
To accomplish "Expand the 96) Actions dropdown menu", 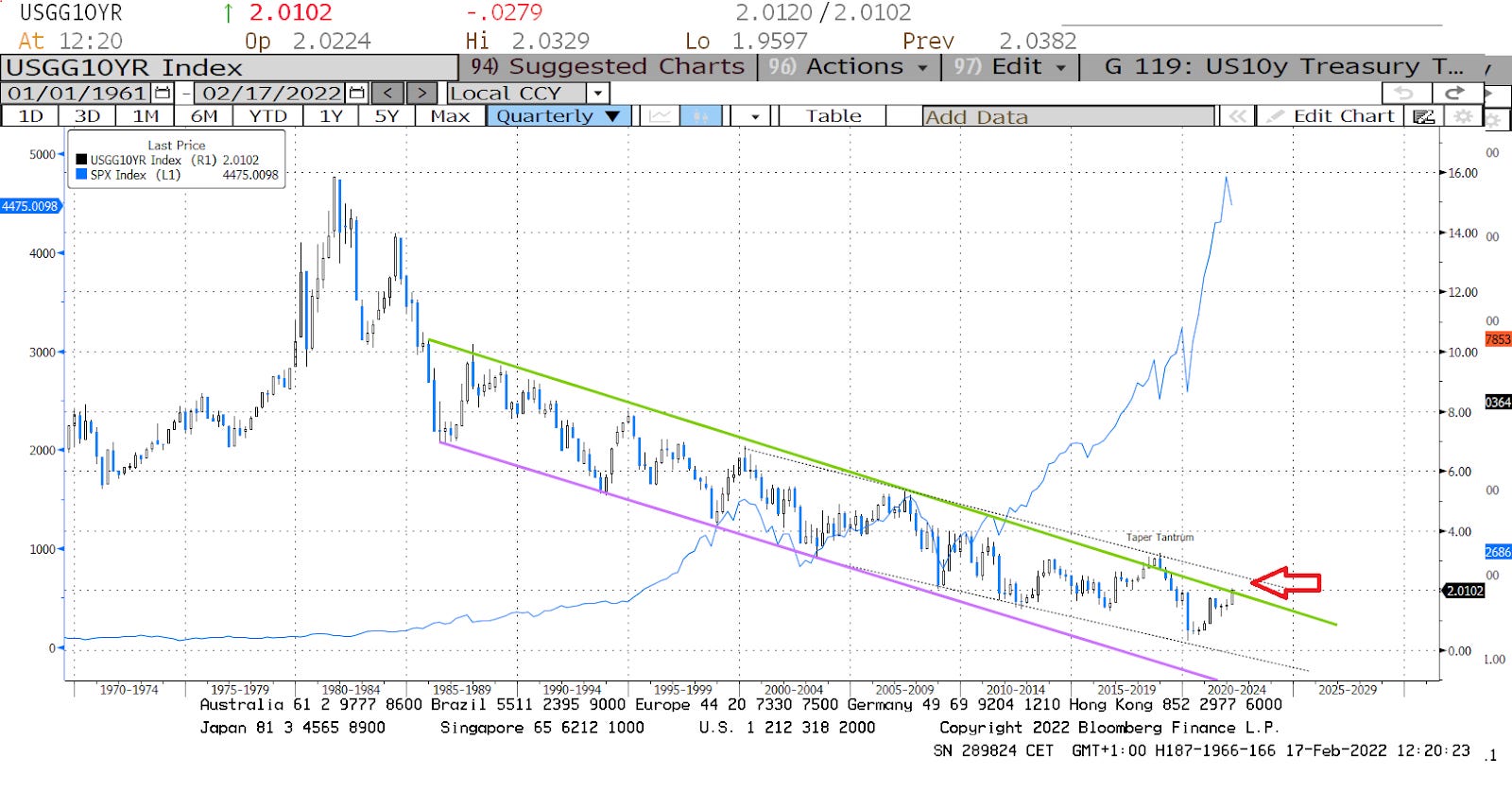I will point(848,67).
